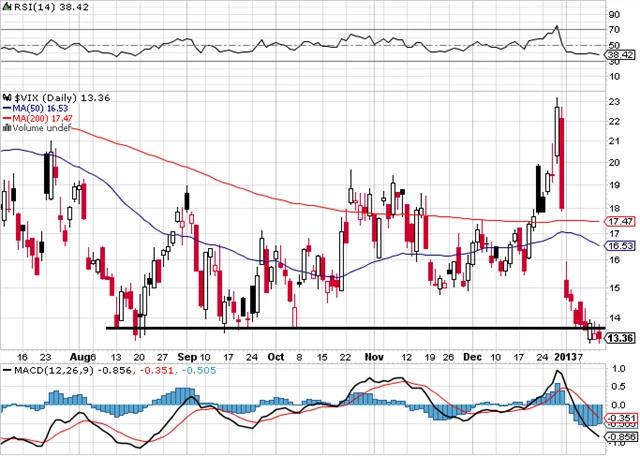Click the Sep date axis label
Viewport: 640px width, 456px height.
point(187,356)
